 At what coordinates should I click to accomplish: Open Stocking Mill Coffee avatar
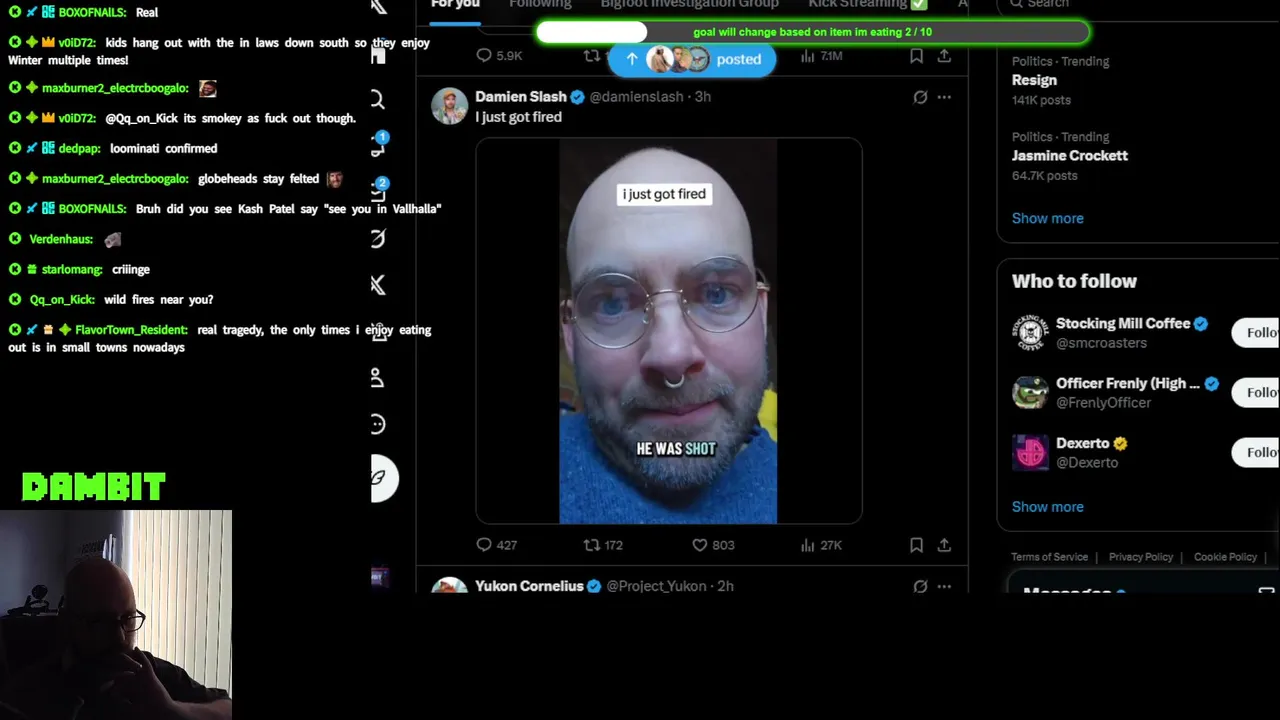(x=1030, y=333)
